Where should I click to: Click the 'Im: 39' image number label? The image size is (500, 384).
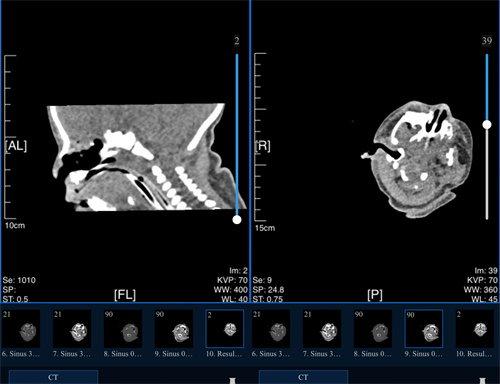[x=486, y=271]
